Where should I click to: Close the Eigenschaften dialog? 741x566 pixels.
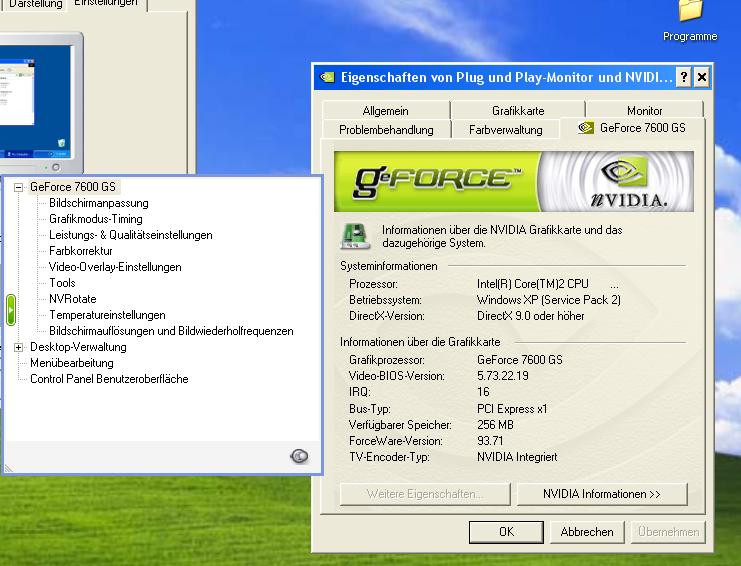702,77
